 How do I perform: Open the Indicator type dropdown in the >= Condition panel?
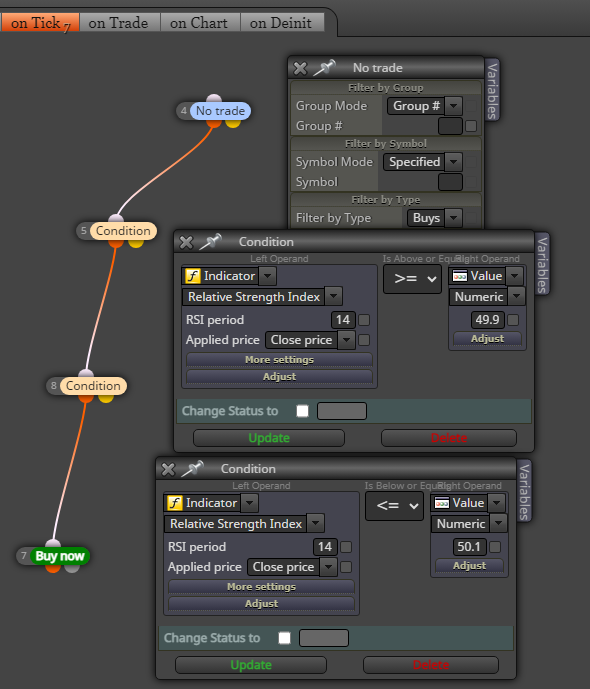(268, 276)
